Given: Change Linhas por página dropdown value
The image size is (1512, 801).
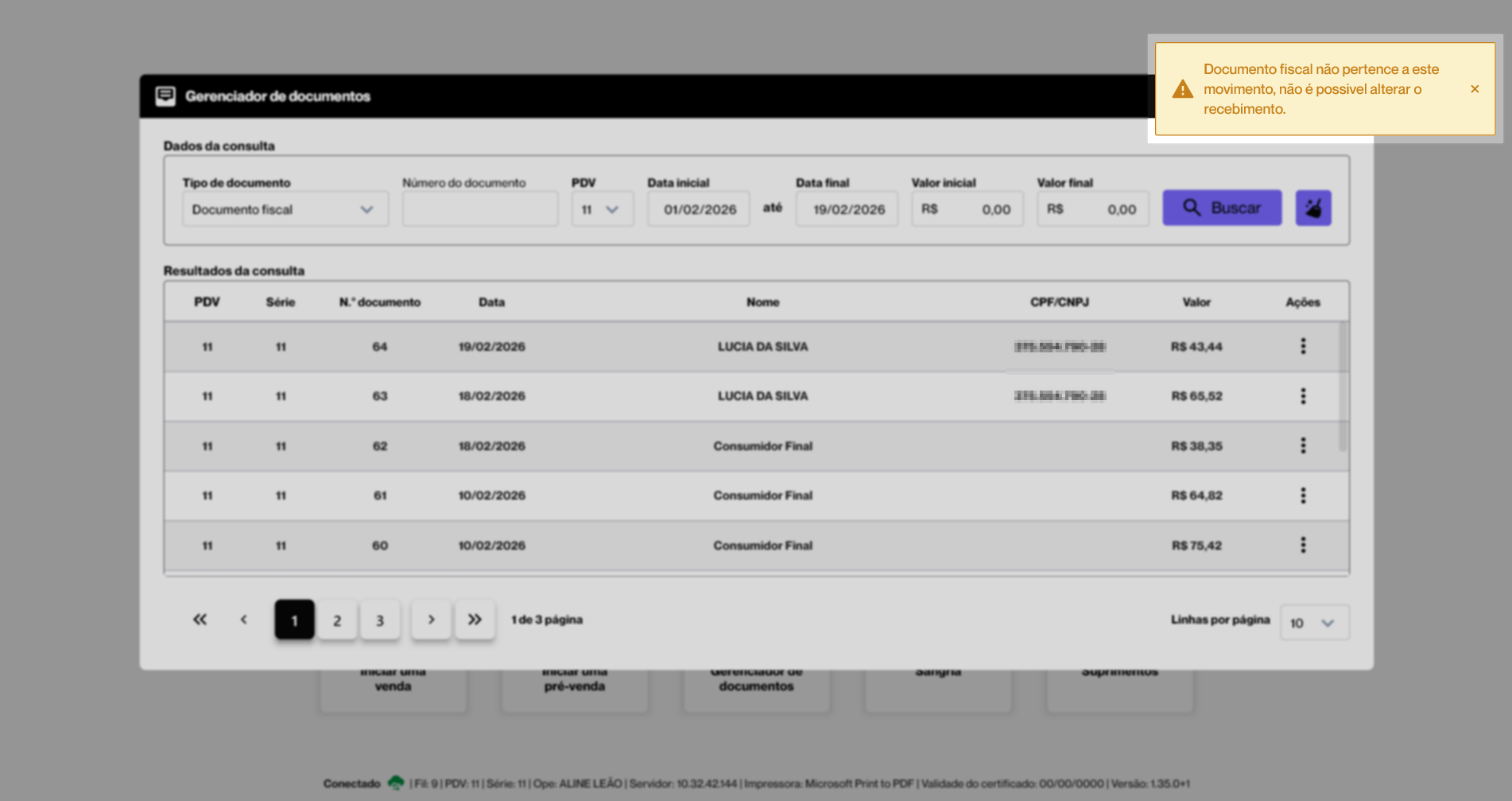Looking at the screenshot, I should point(1313,623).
